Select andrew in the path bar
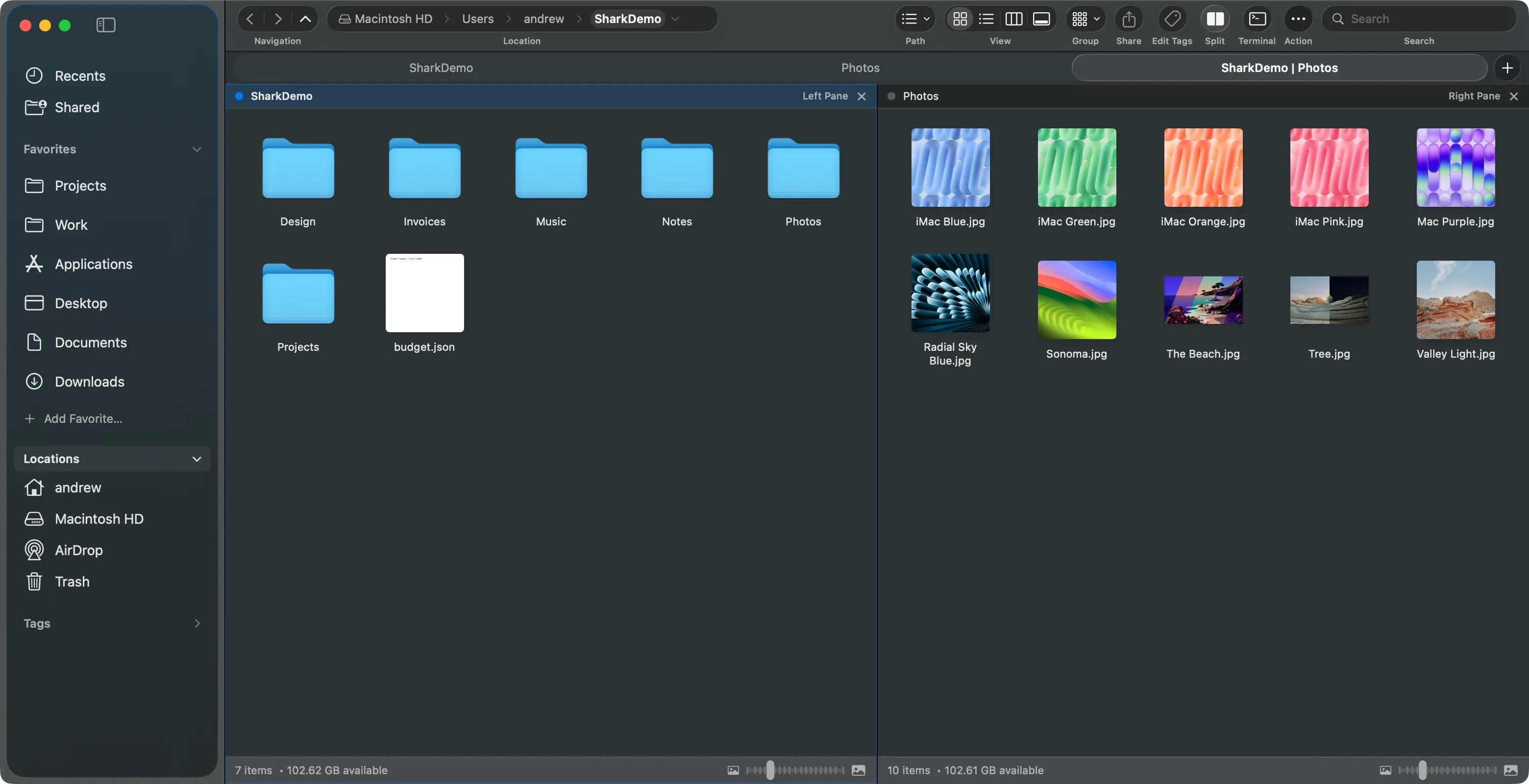 [x=543, y=19]
